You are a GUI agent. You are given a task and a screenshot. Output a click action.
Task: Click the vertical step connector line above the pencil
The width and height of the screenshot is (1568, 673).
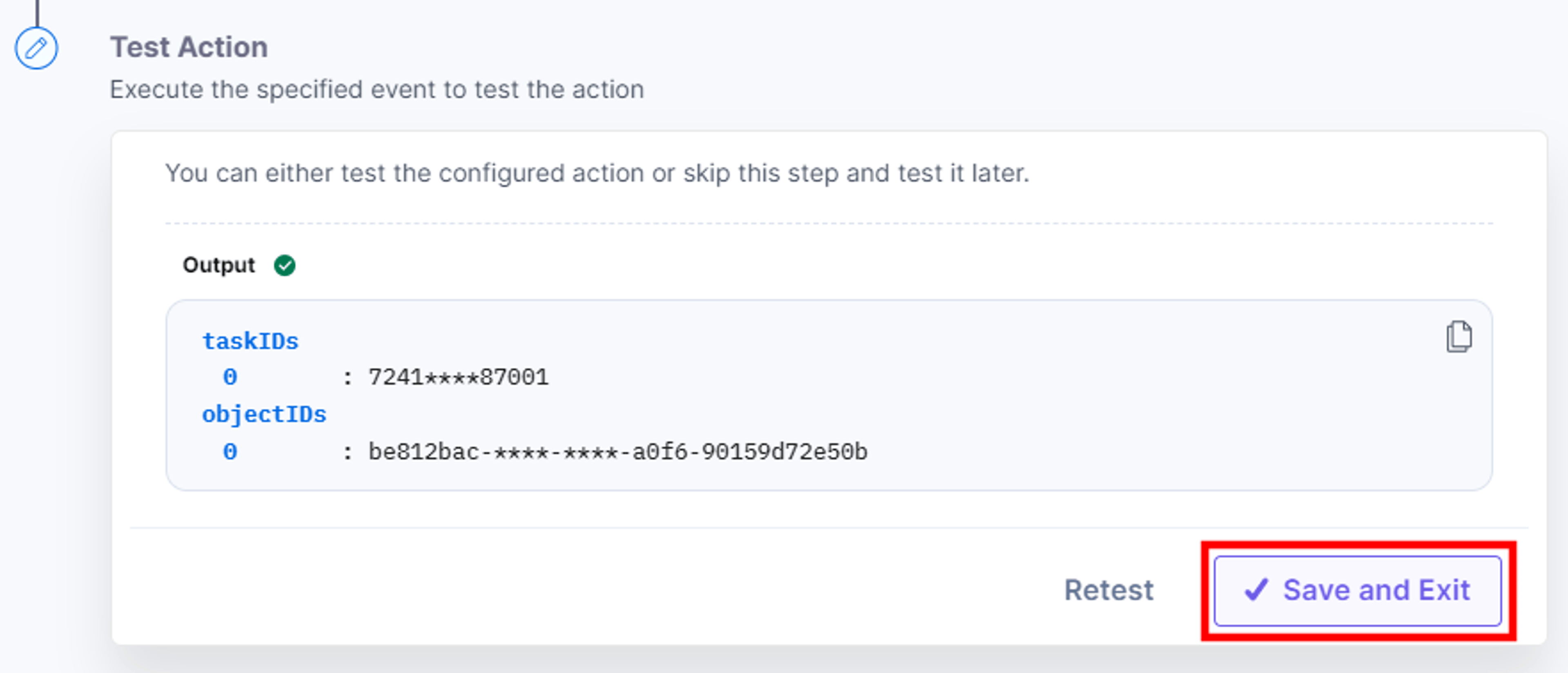(36, 13)
